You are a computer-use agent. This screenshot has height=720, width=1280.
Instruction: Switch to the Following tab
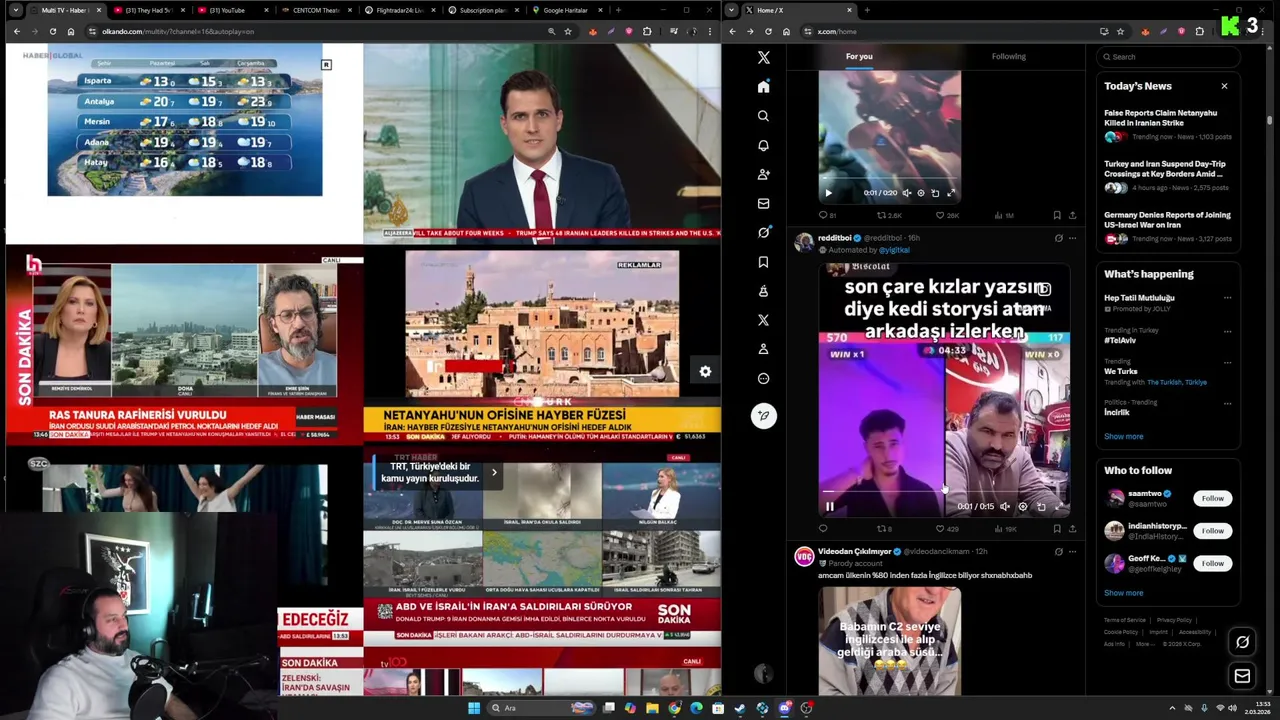pos(1009,56)
